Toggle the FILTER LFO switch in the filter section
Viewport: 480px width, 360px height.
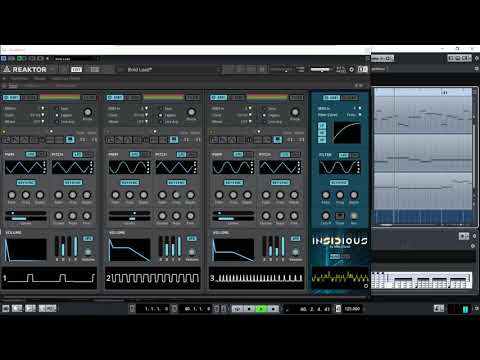344,155
